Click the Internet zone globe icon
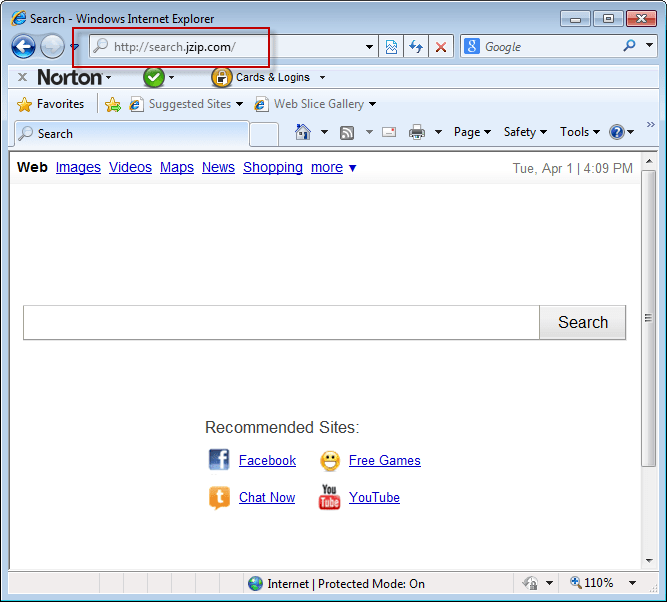Screen dimensions: 667x602 [255, 584]
